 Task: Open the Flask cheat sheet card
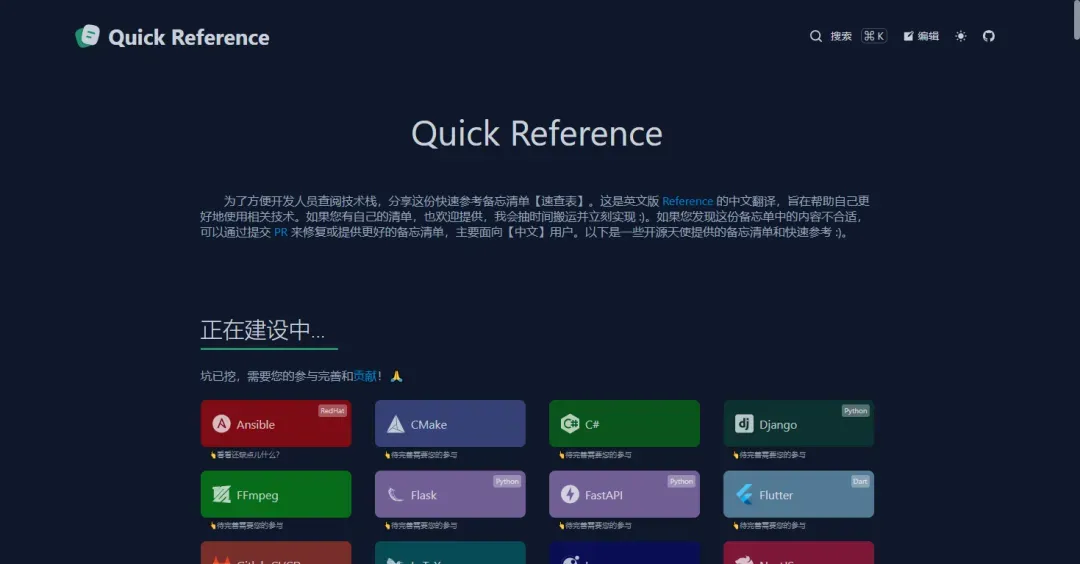tap(450, 494)
